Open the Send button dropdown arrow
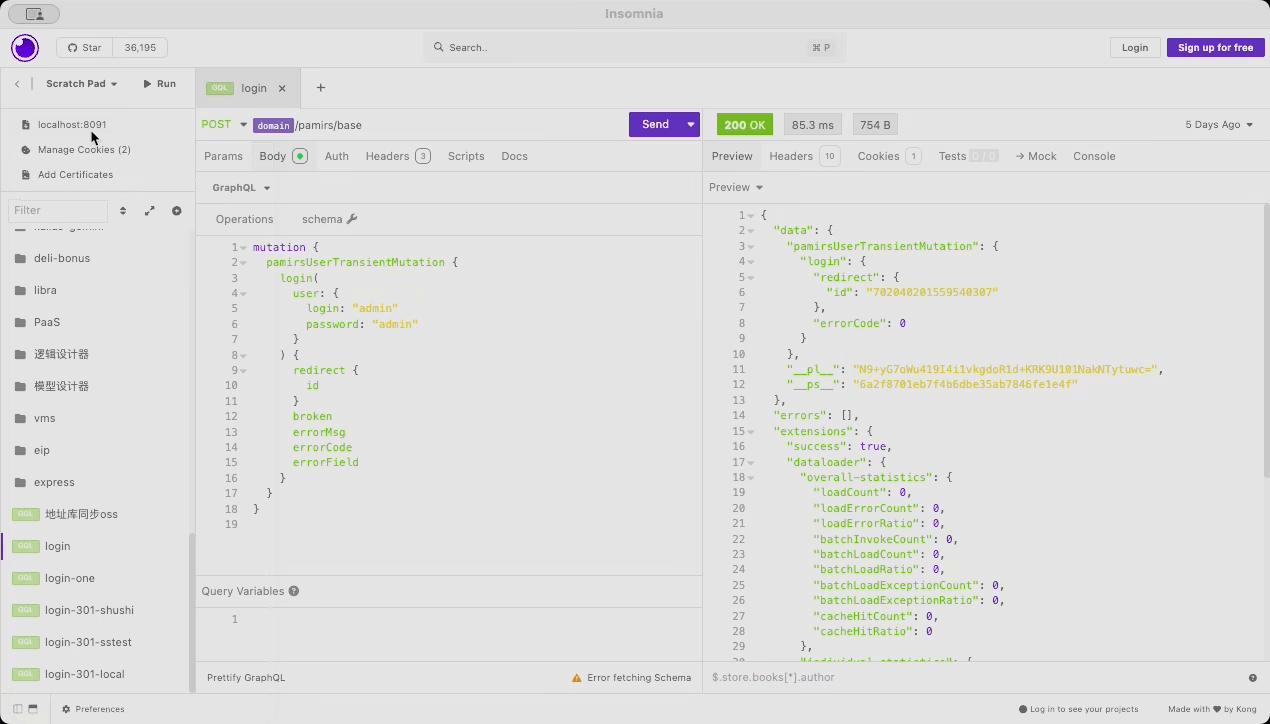The image size is (1270, 724). (x=690, y=125)
